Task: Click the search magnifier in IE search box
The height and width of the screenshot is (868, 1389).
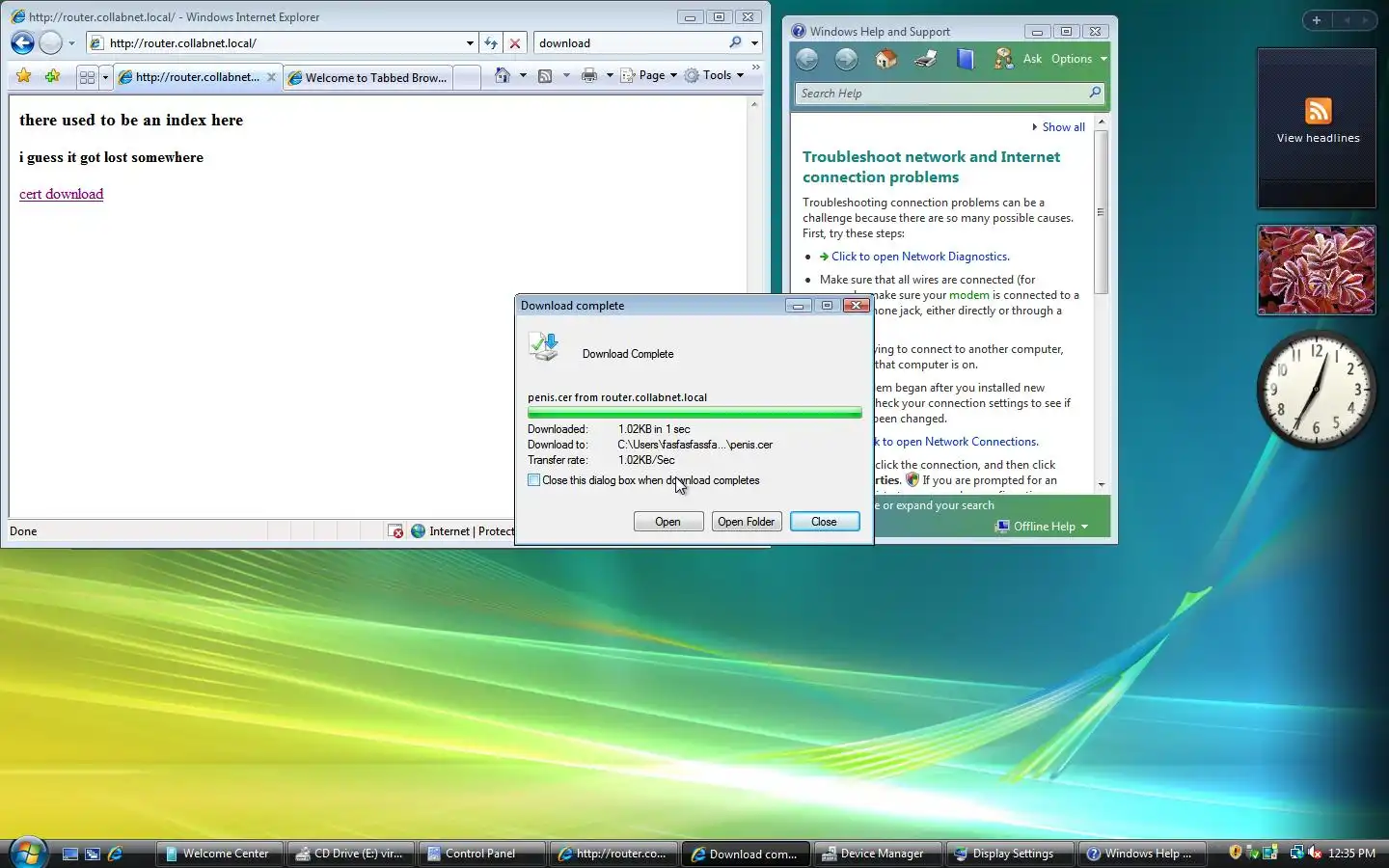Action: 735,42
